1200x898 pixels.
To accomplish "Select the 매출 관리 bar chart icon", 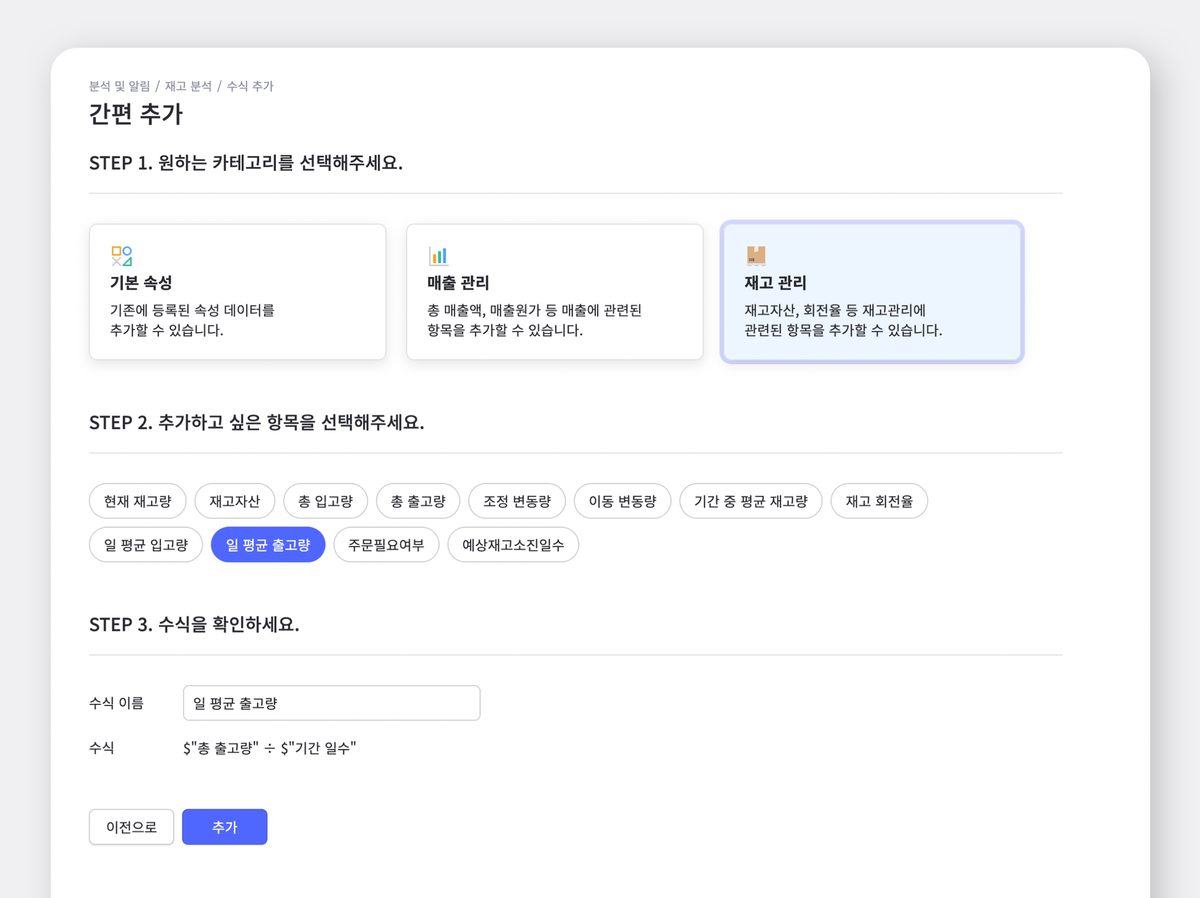I will coord(439,255).
